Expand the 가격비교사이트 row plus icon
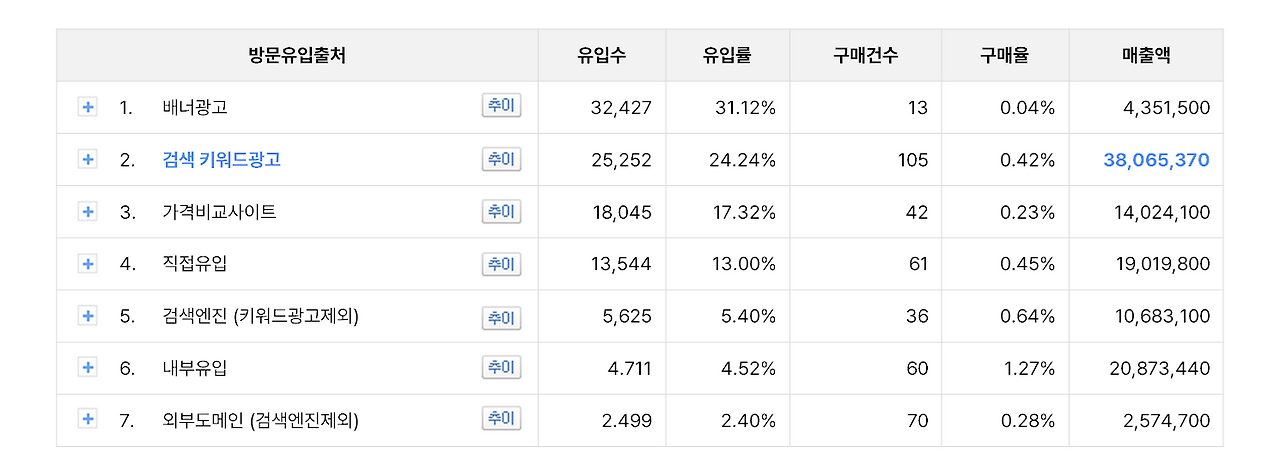Viewport: 1280px width, 476px height. [x=88, y=211]
